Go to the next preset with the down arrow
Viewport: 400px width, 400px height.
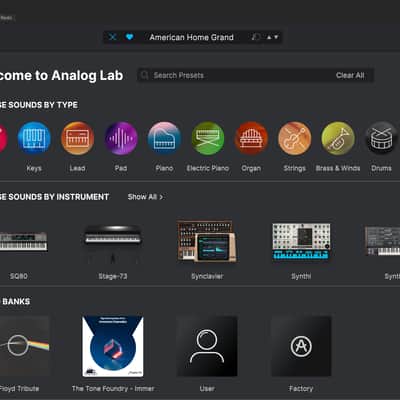coord(276,37)
